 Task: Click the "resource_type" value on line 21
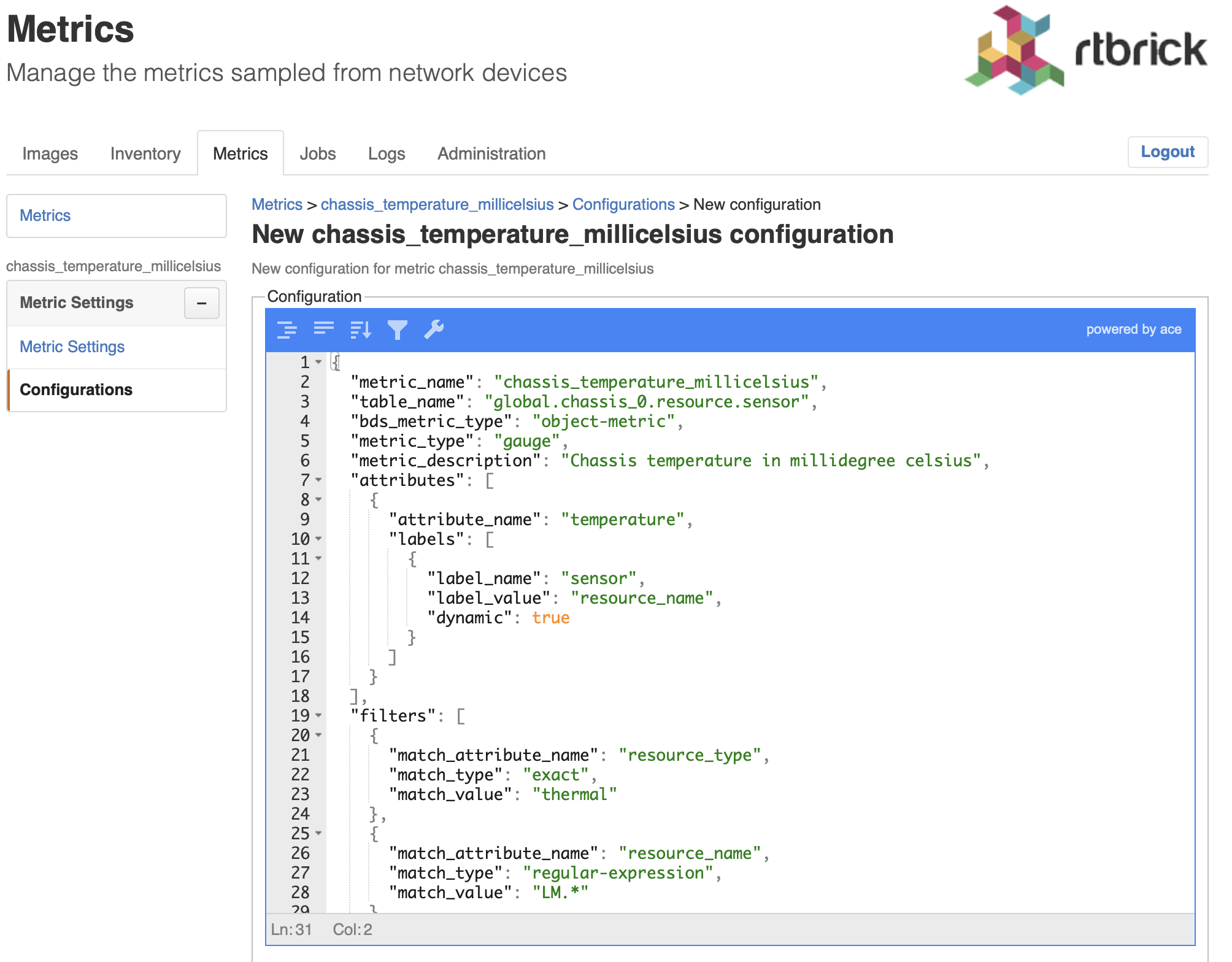pos(690,755)
